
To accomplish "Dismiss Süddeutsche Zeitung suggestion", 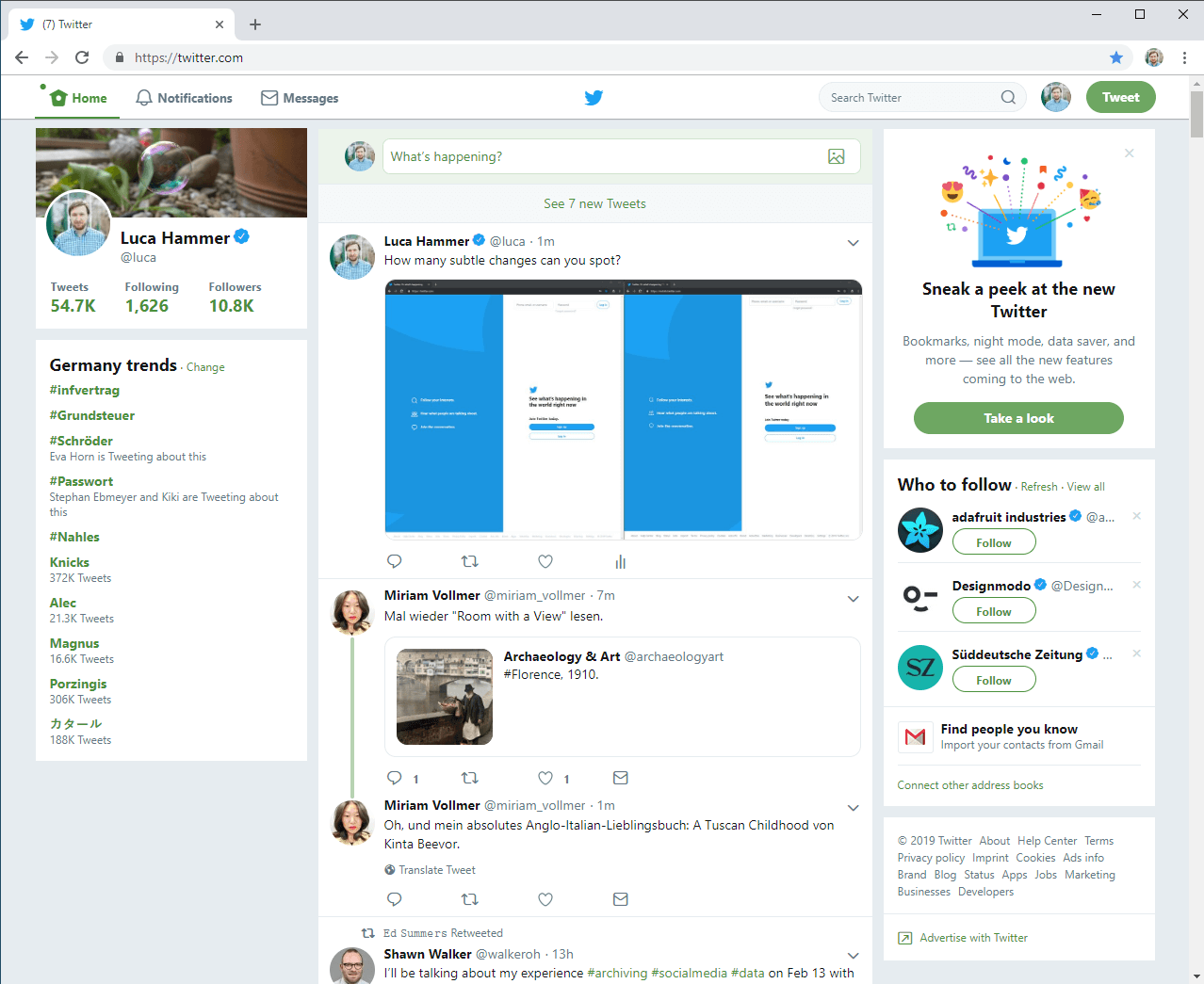I will click(x=1137, y=653).
